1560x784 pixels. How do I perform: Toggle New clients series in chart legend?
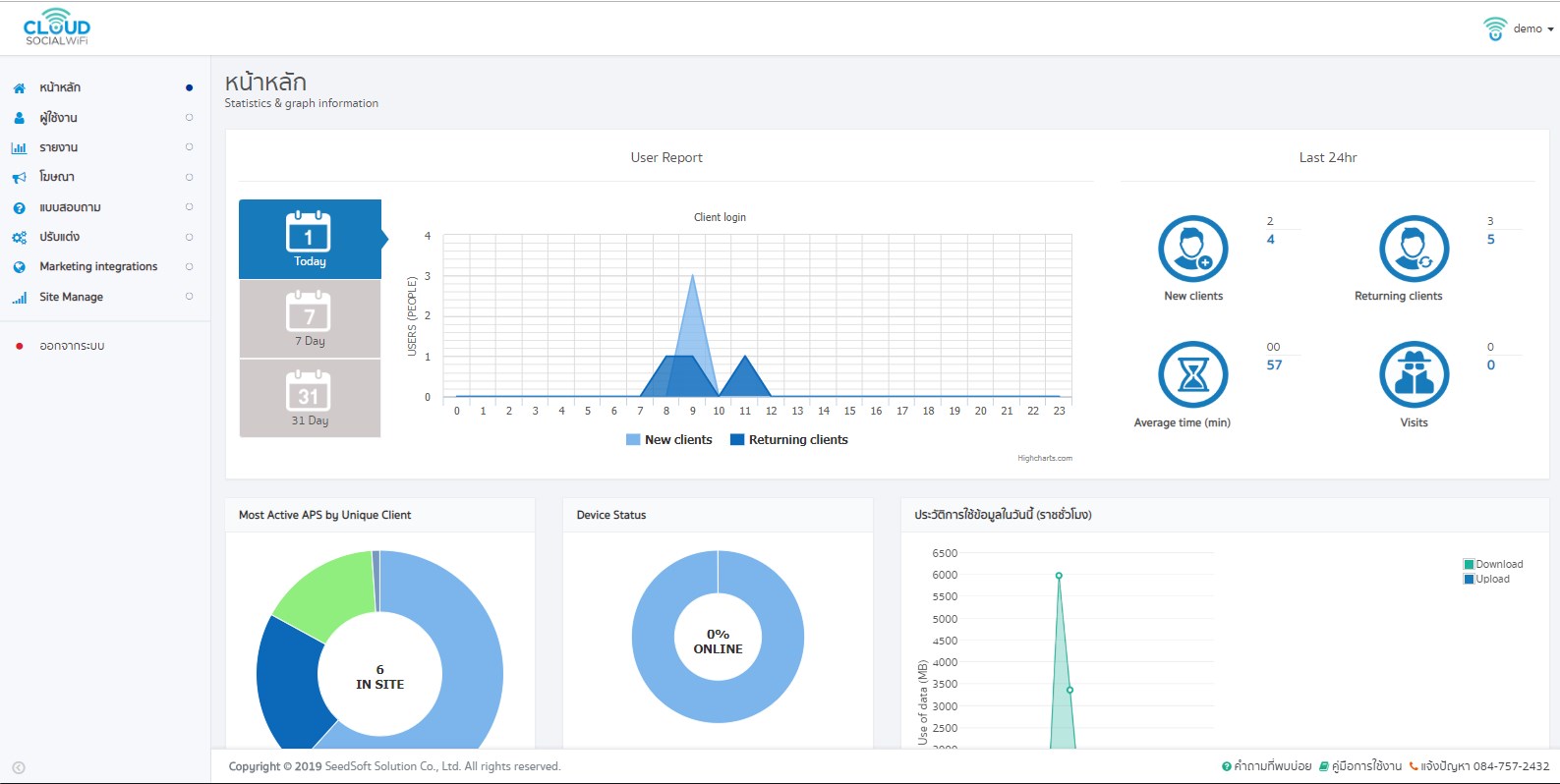click(669, 440)
